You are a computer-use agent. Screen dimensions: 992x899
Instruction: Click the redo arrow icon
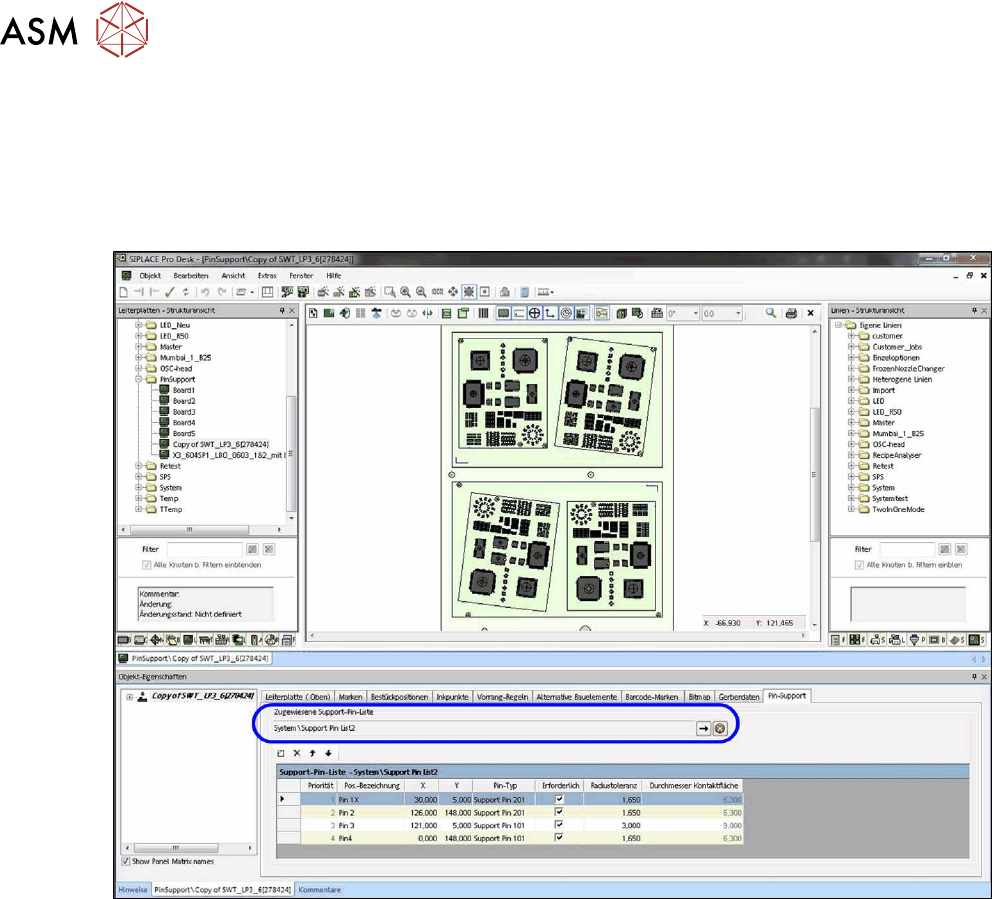click(222, 292)
